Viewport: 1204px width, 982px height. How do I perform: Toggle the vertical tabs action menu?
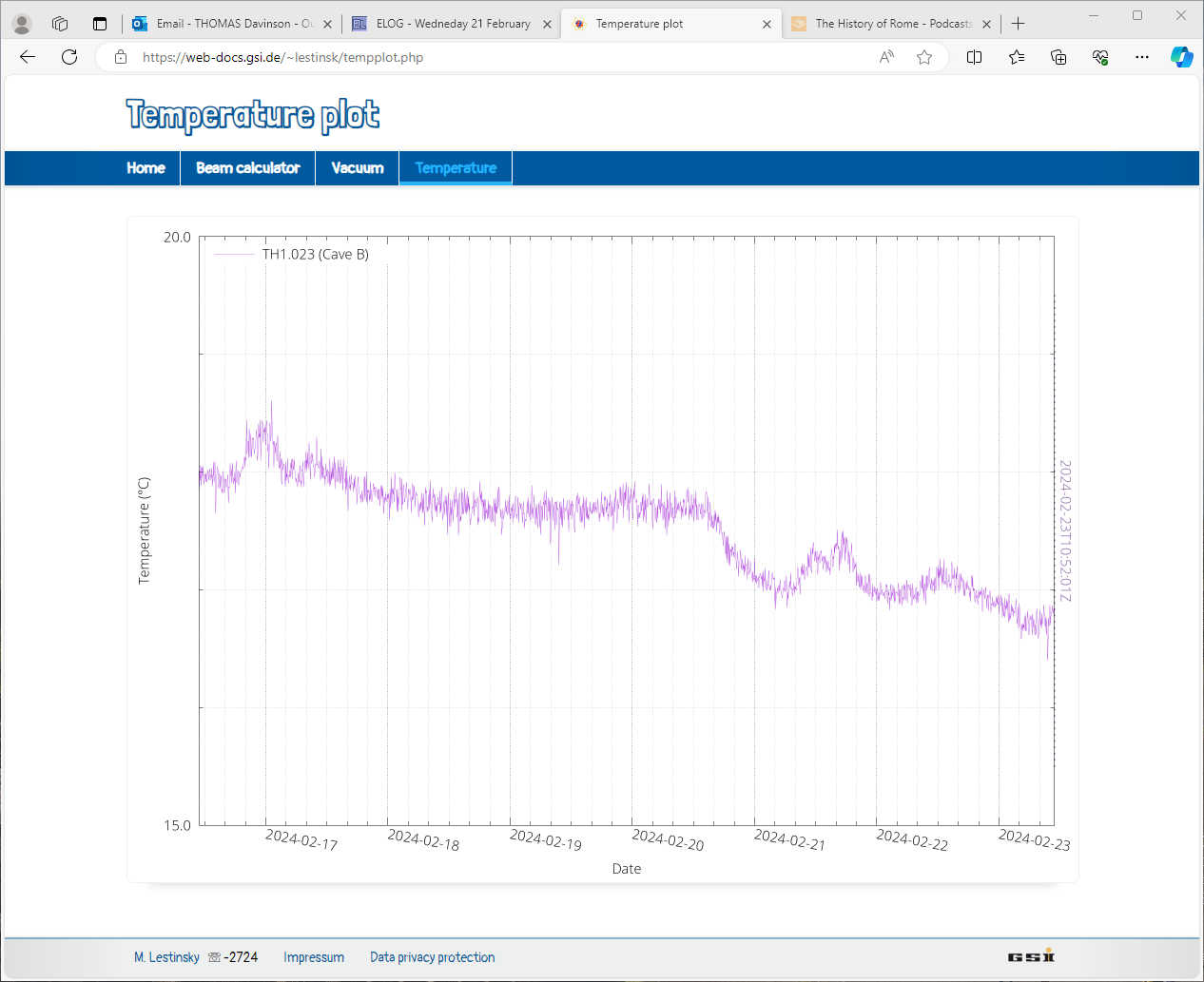[x=100, y=24]
